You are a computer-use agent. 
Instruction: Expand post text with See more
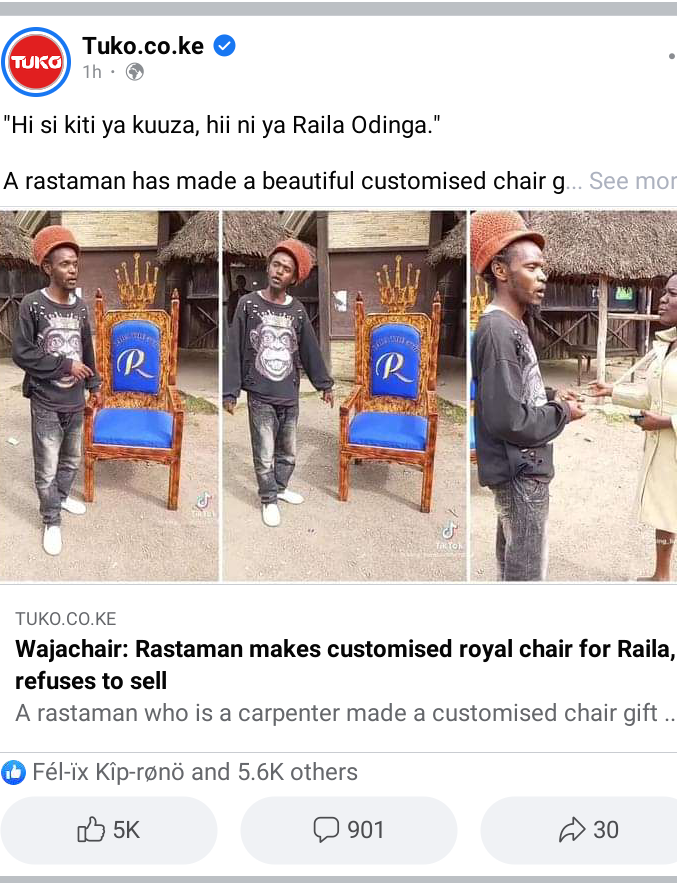pyautogui.click(x=633, y=181)
